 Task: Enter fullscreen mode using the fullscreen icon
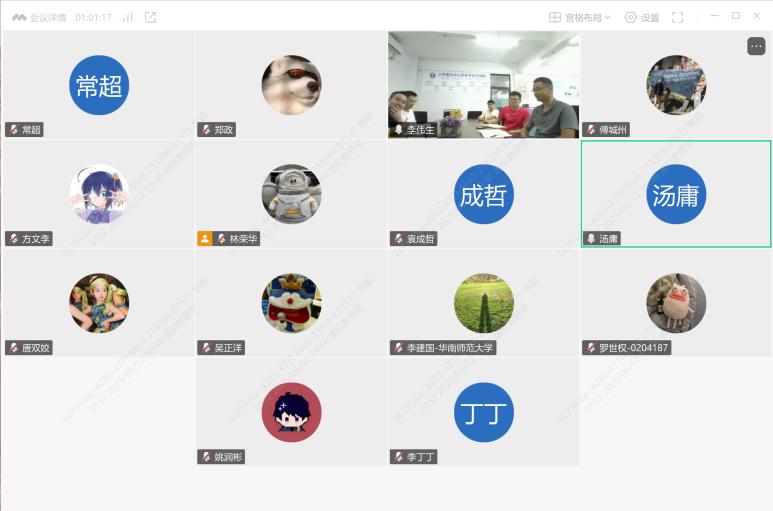[x=678, y=18]
